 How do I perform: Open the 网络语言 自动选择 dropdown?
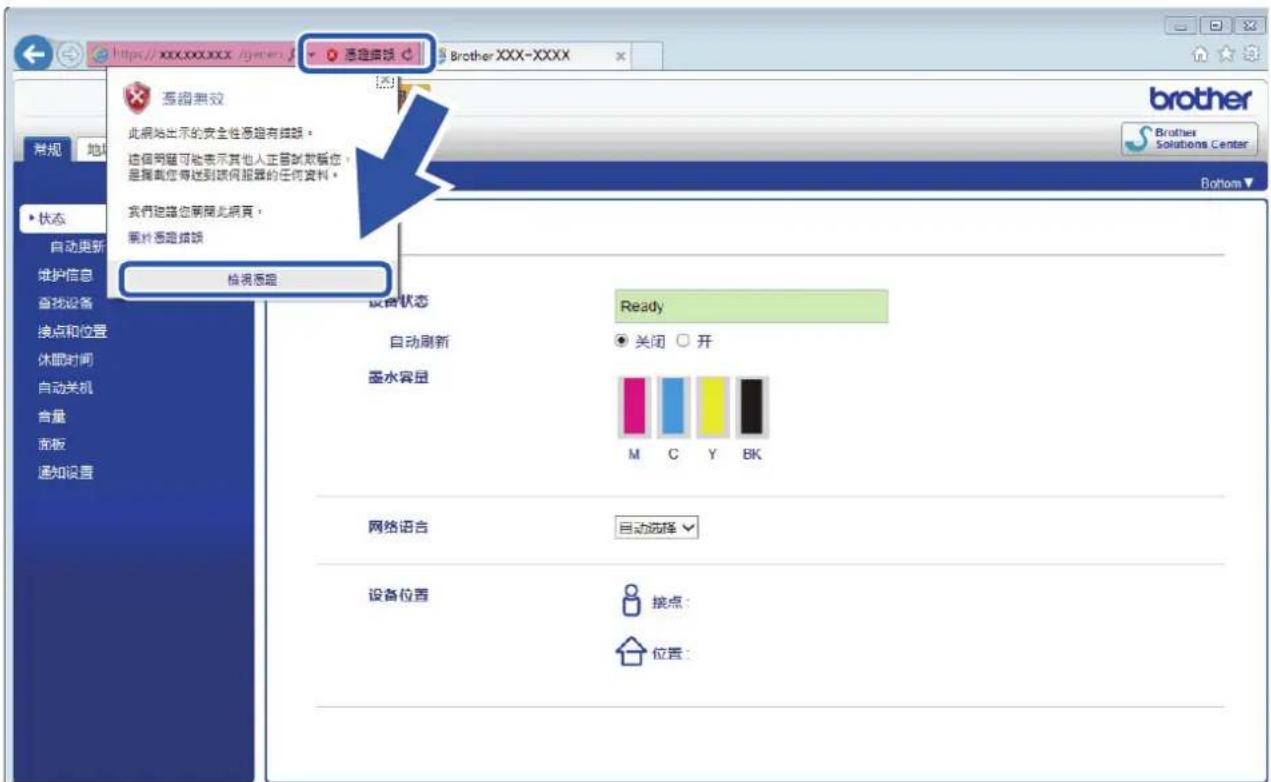pyautogui.click(x=656, y=529)
